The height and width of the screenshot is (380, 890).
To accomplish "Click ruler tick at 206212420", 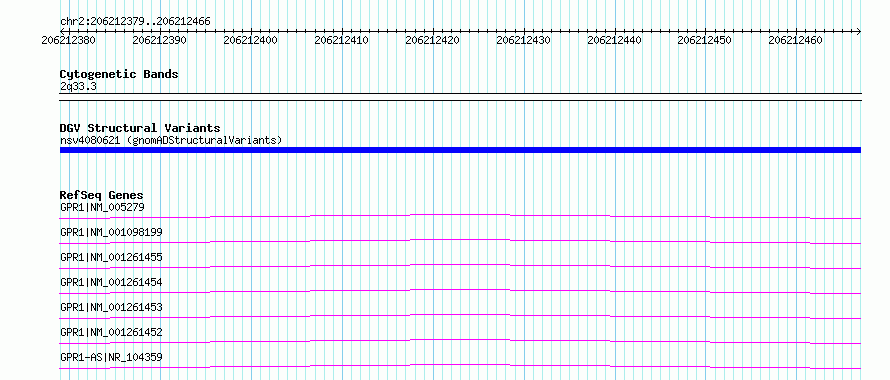I will click(433, 40).
